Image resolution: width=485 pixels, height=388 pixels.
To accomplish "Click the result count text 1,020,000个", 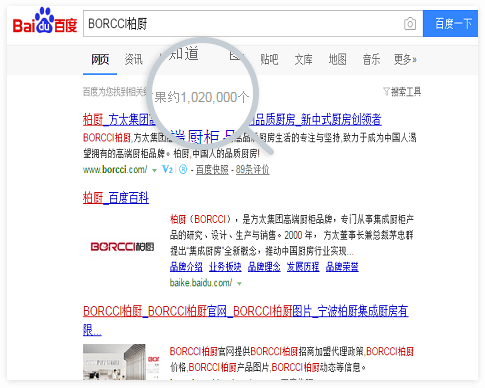I will tap(214, 97).
